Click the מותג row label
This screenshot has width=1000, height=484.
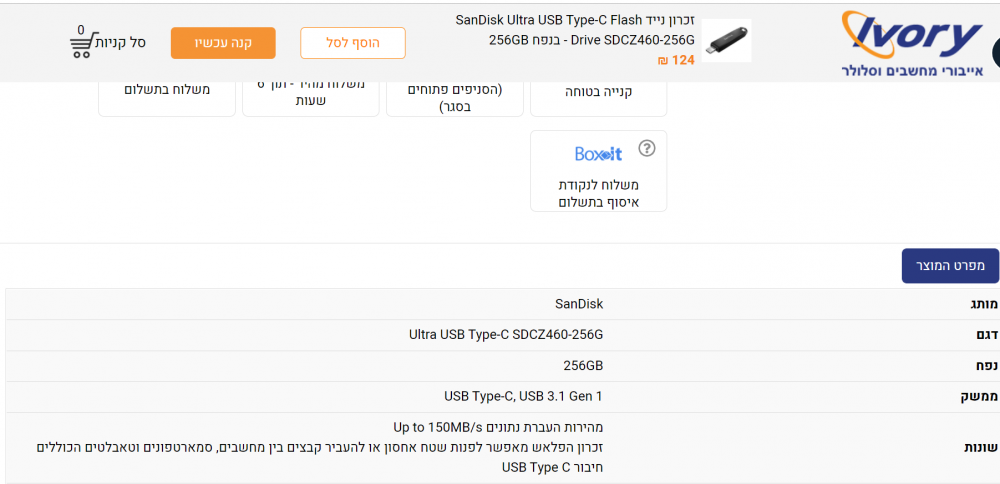[983, 304]
